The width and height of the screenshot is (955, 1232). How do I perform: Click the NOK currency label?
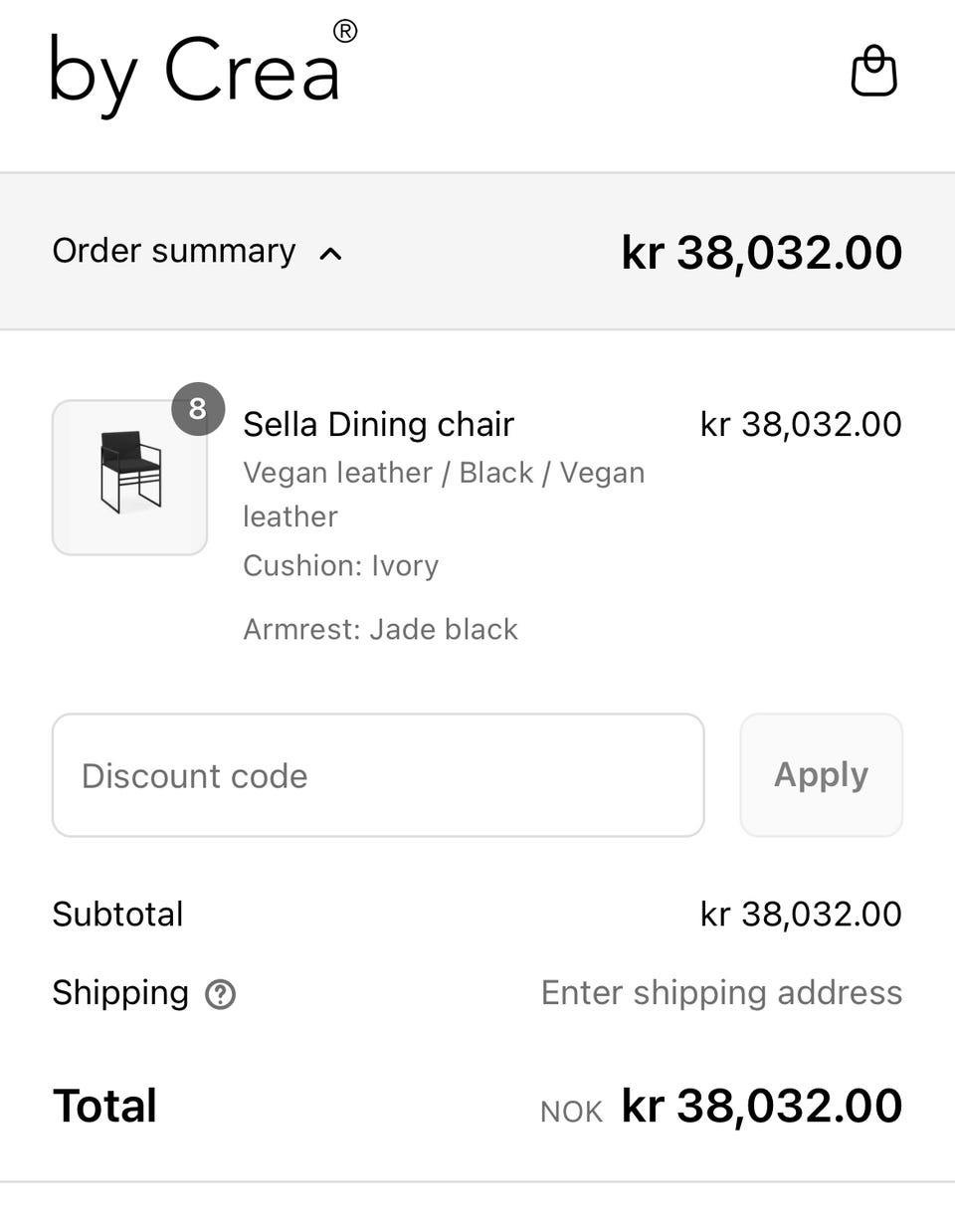click(571, 1111)
